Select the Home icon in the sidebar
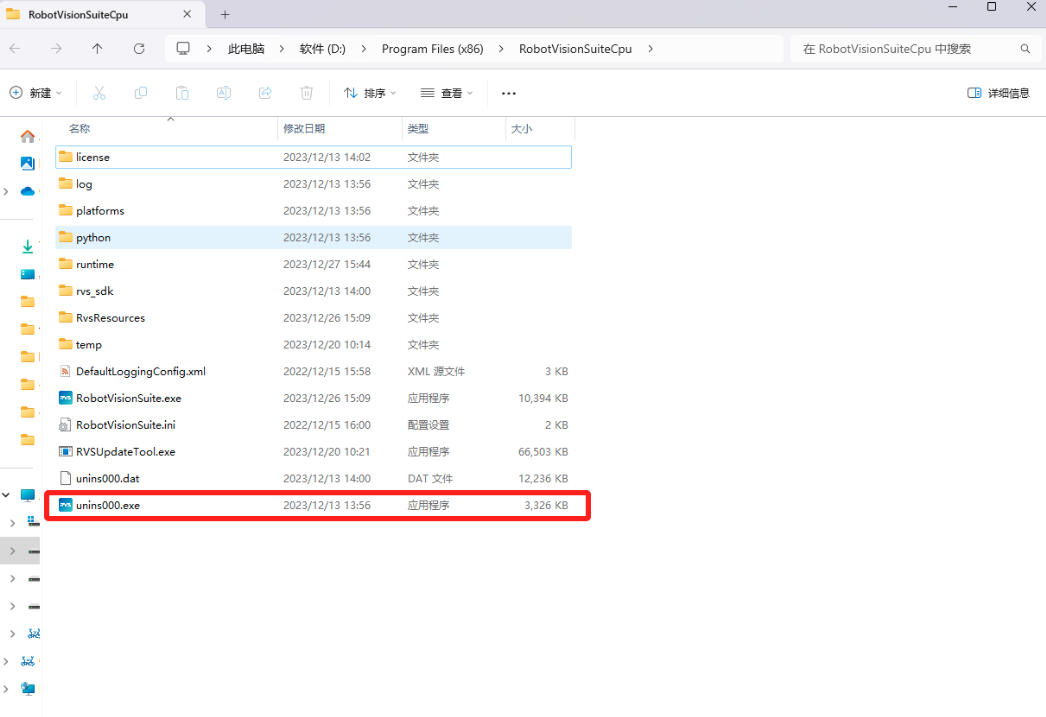Viewport: 1046px width, 717px height. click(x=27, y=136)
